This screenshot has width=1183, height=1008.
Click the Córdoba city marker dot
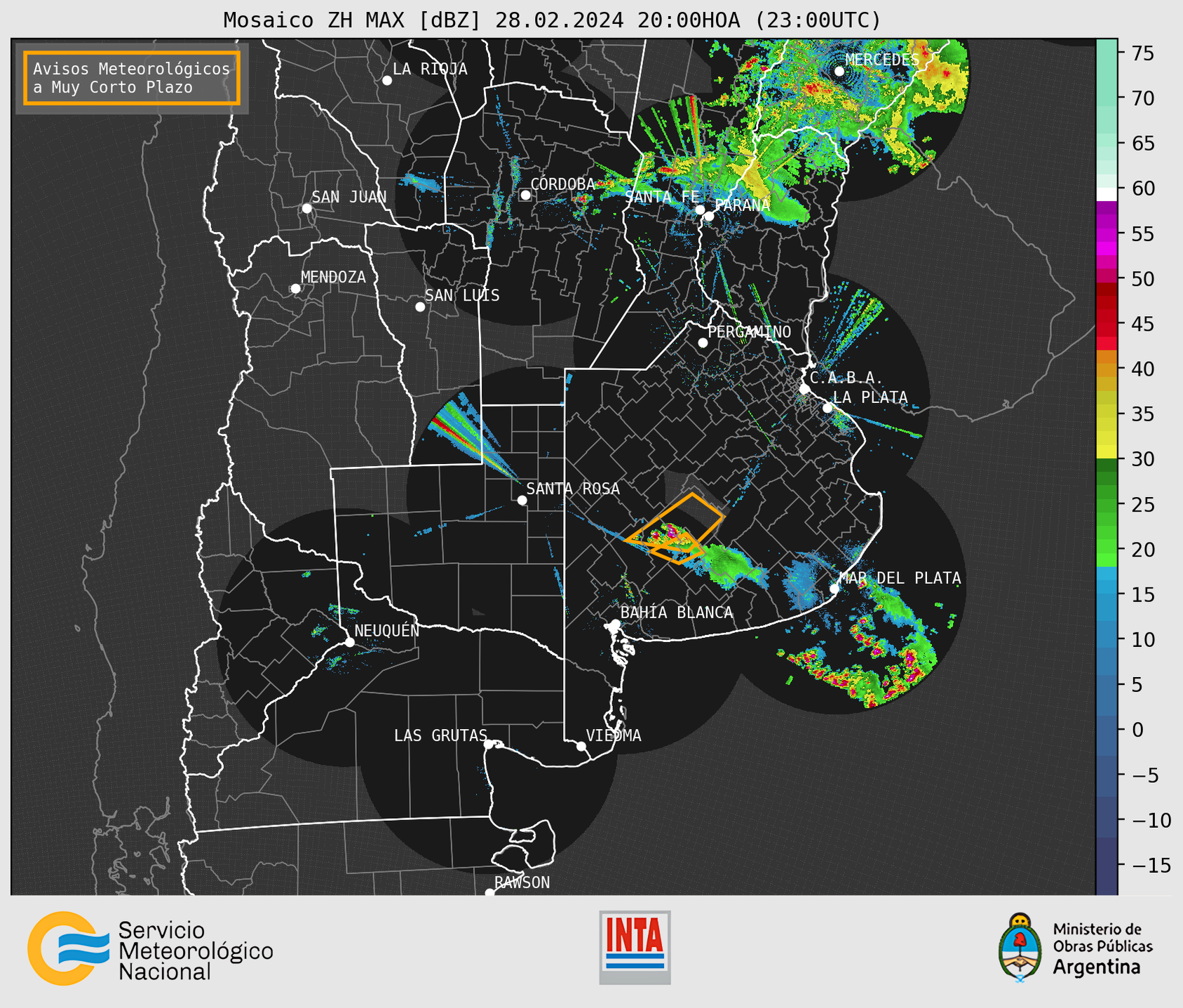[525, 195]
